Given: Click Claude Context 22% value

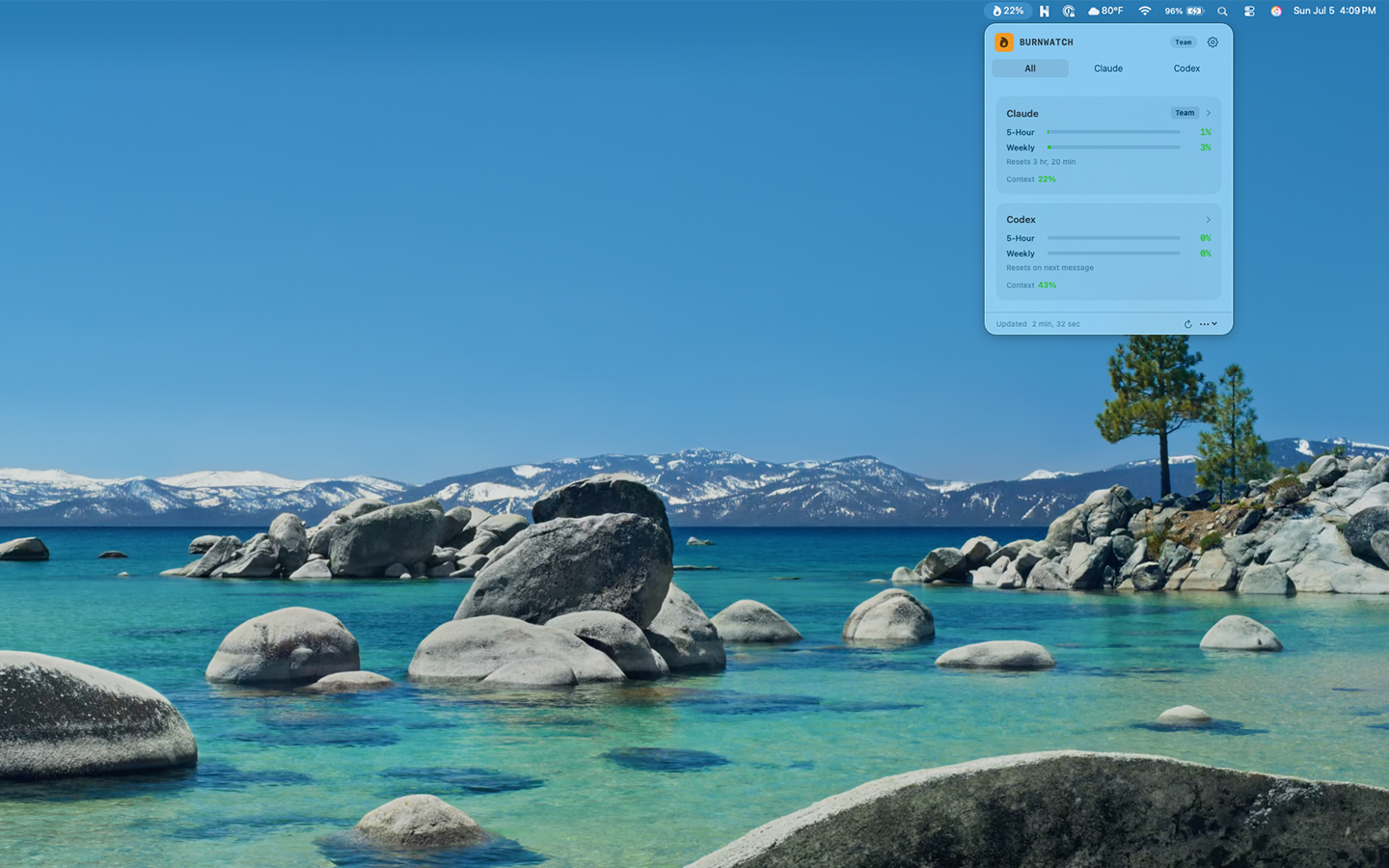Looking at the screenshot, I should pyautogui.click(x=1047, y=179).
